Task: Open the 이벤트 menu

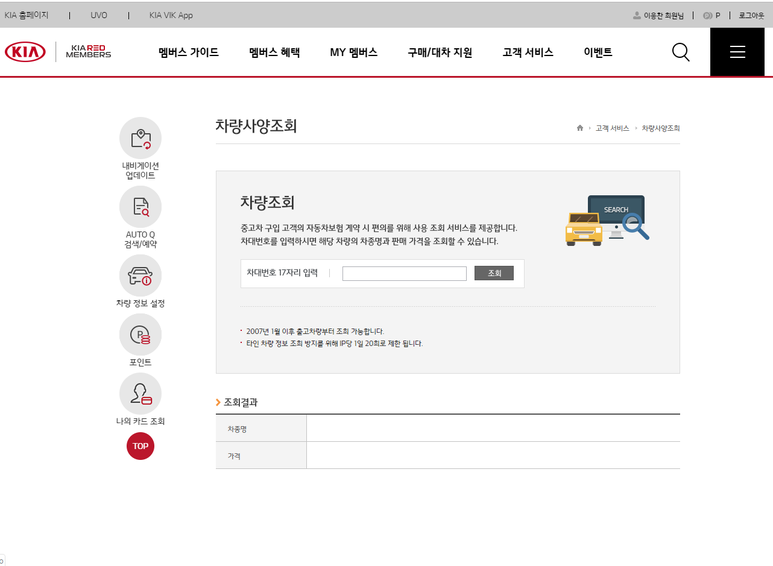Action: pyautogui.click(x=597, y=52)
